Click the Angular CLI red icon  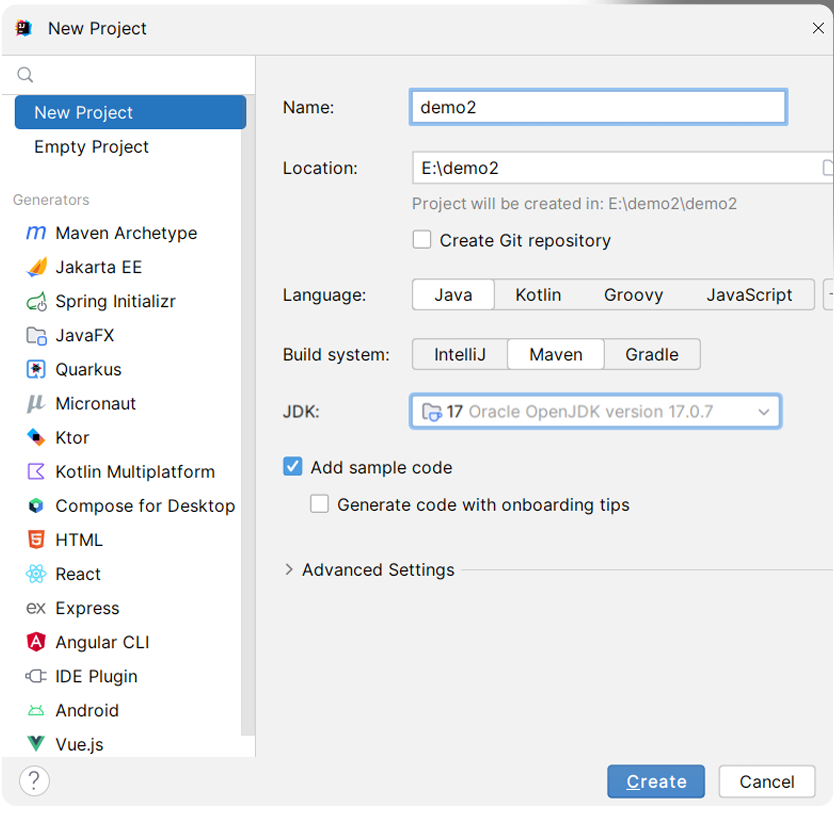36,642
